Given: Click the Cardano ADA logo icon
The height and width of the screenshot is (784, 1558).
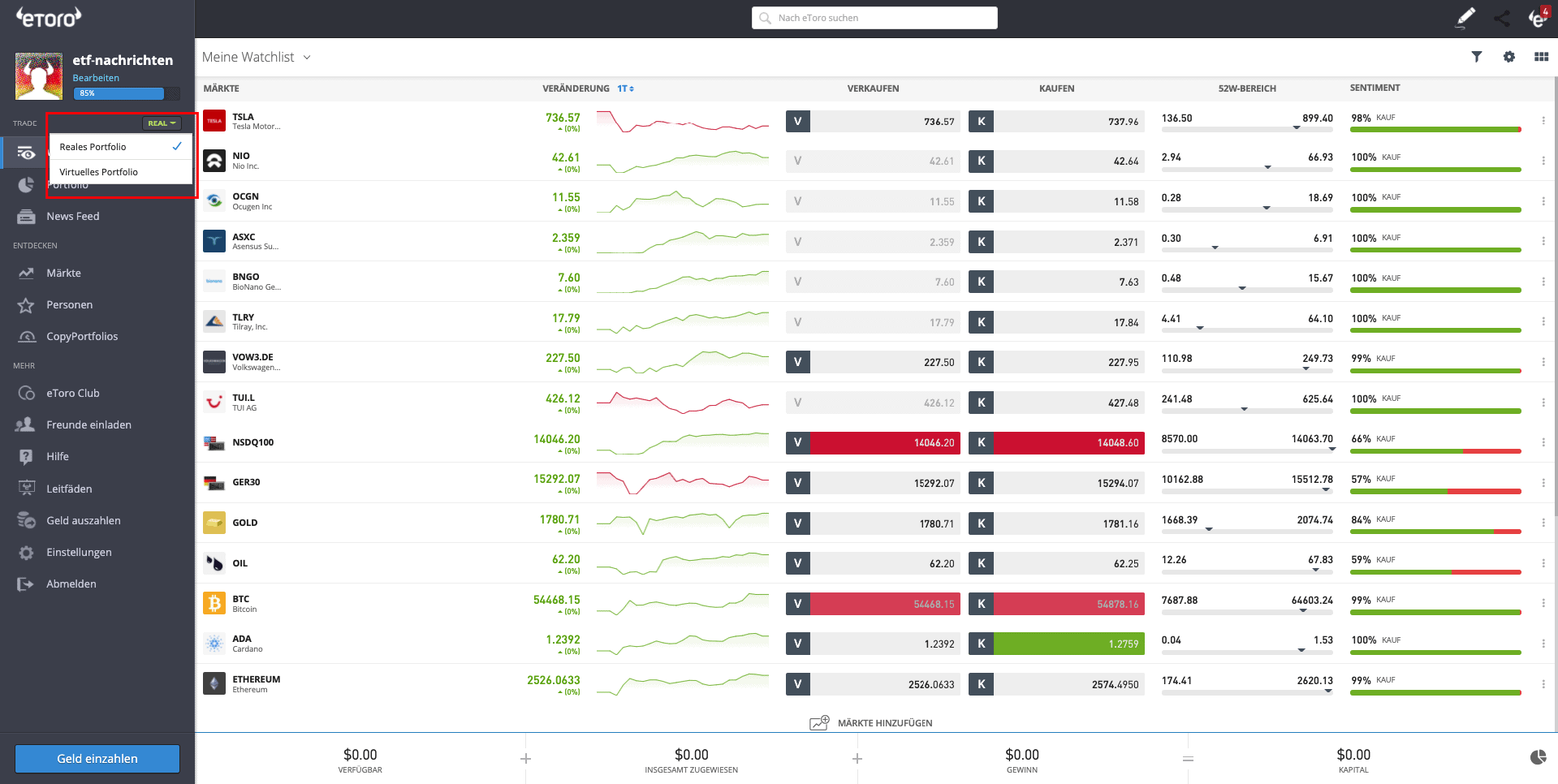Looking at the screenshot, I should pyautogui.click(x=214, y=644).
